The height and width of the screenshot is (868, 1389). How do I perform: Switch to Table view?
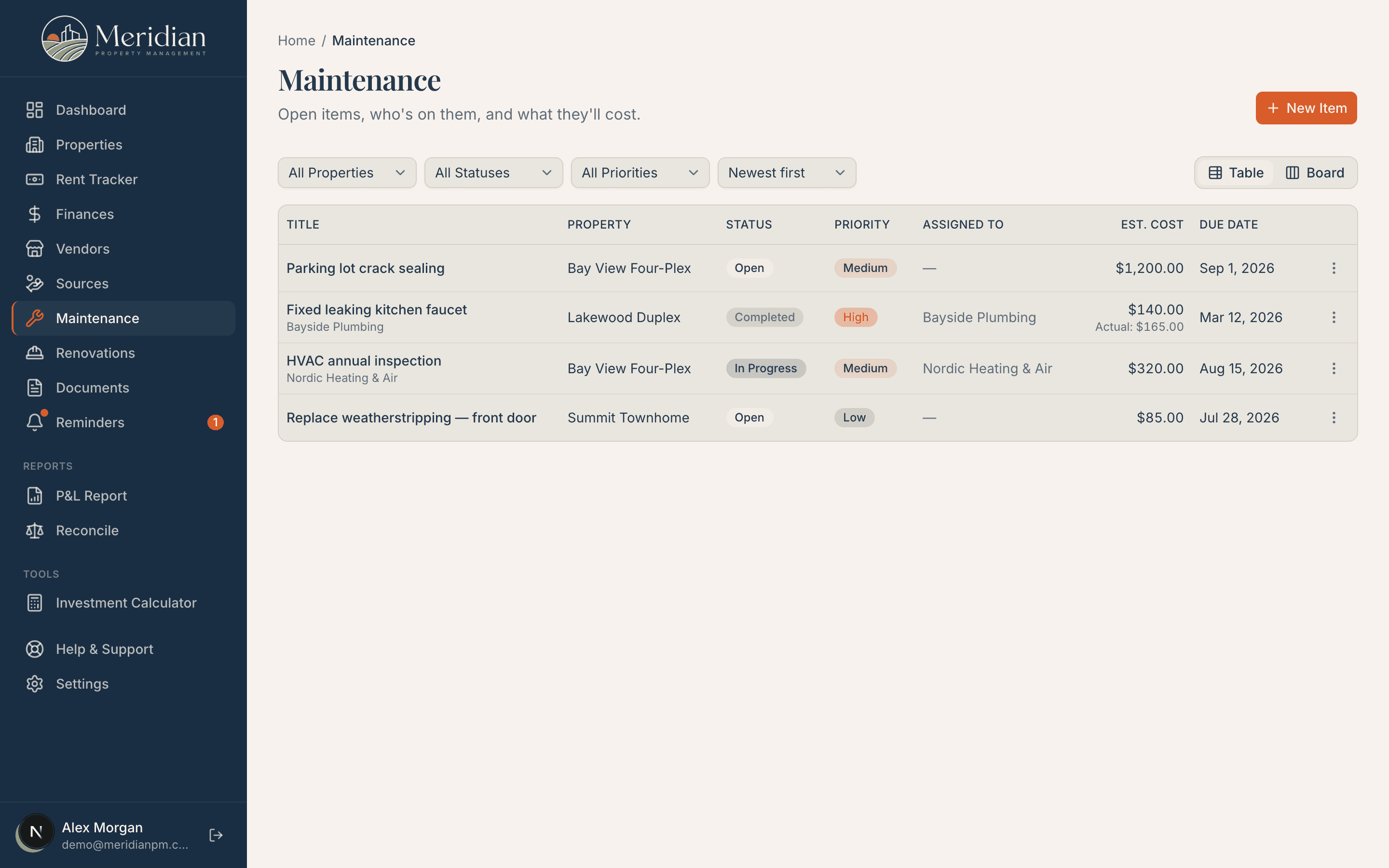(1236, 173)
